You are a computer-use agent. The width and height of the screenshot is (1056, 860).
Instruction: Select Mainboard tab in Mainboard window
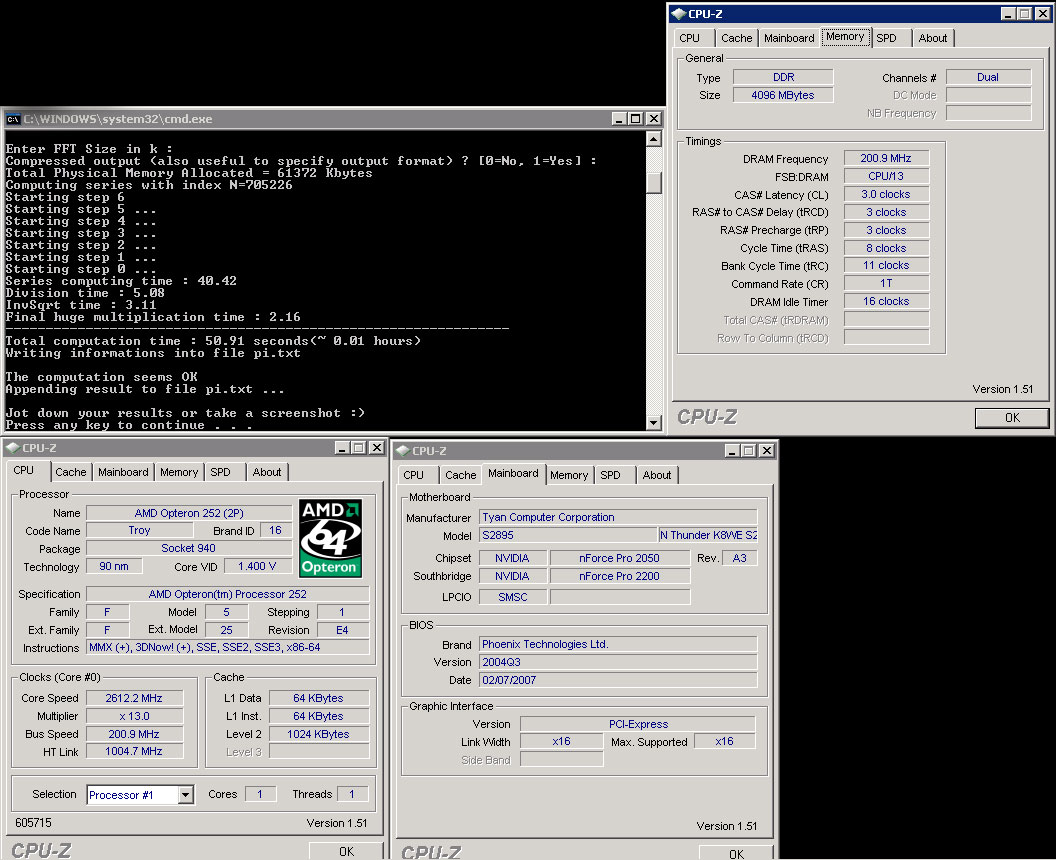coord(513,473)
